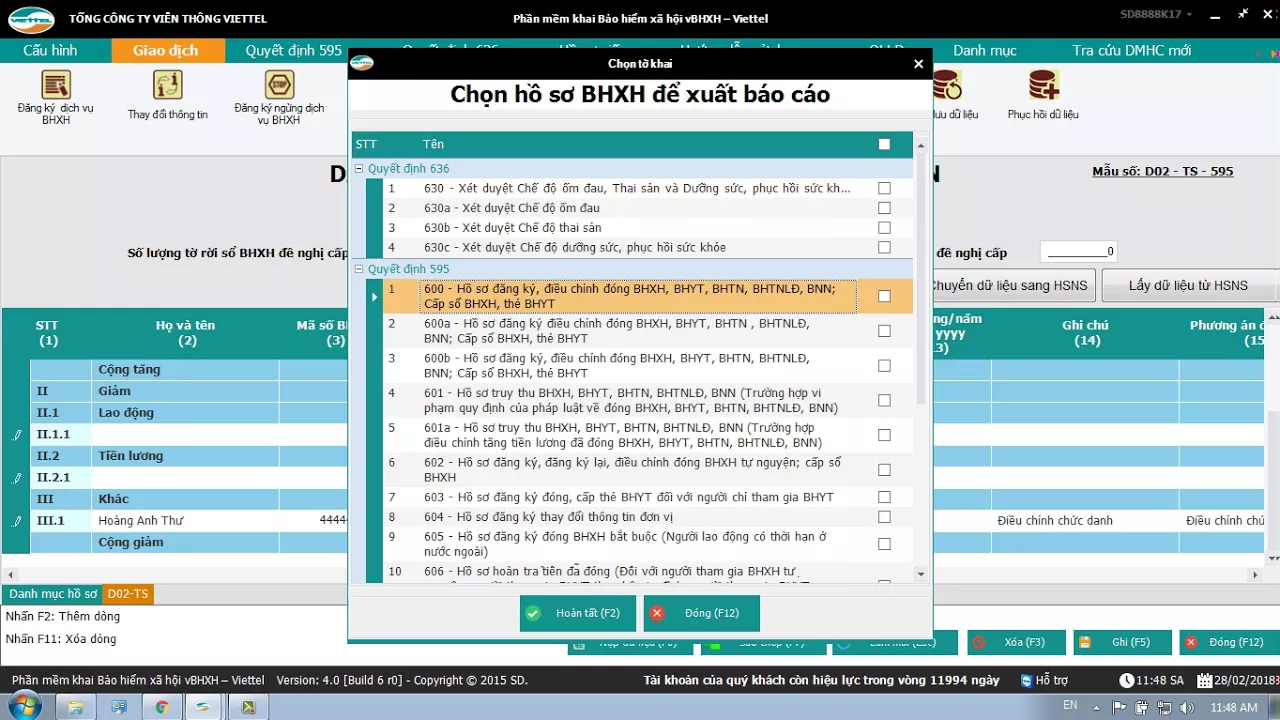Toggle the select-all checkbox in the header

click(884, 144)
